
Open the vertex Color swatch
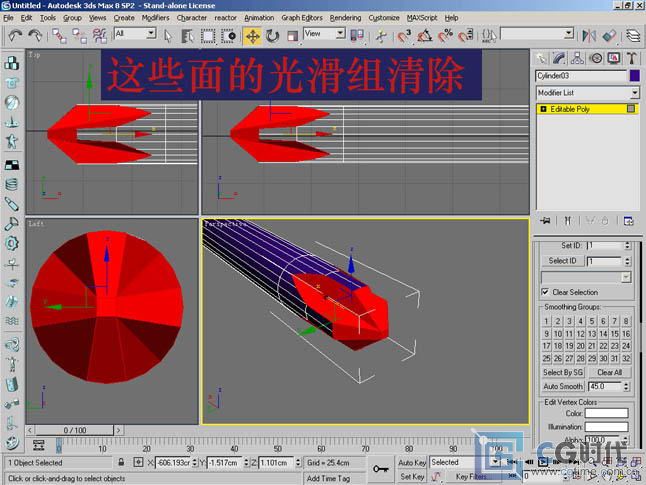click(606, 413)
